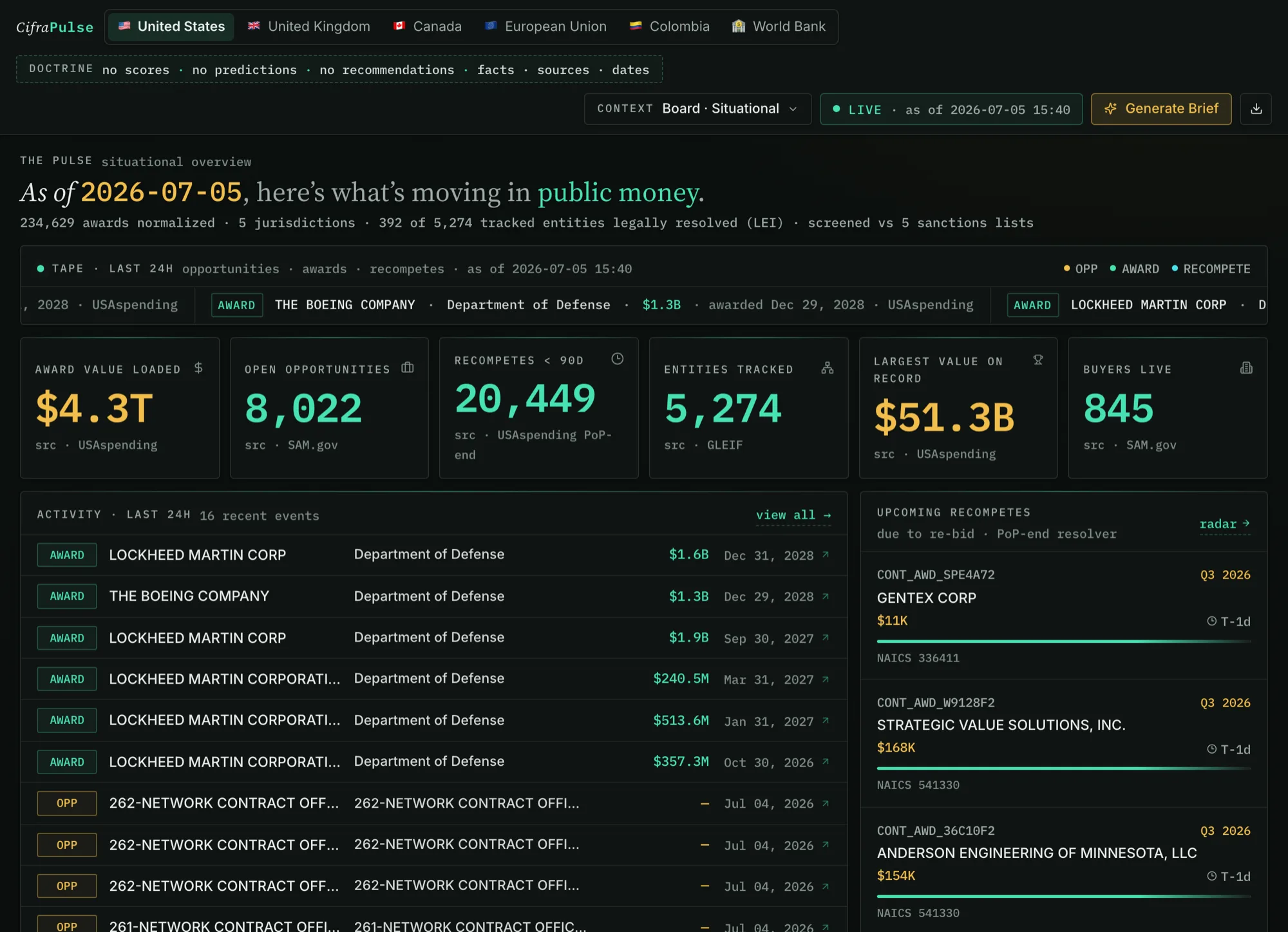1288x932 pixels.
Task: Click Strategic Value Solutions progress bar
Action: pos(1064,768)
